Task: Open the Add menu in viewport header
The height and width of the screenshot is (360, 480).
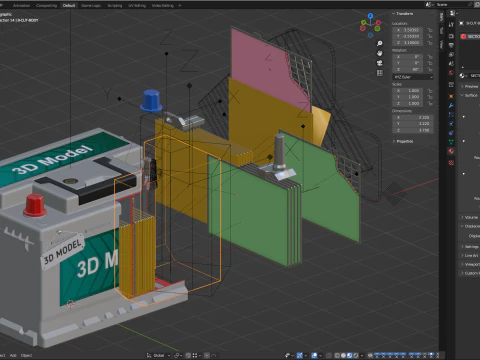Action: (x=13, y=355)
